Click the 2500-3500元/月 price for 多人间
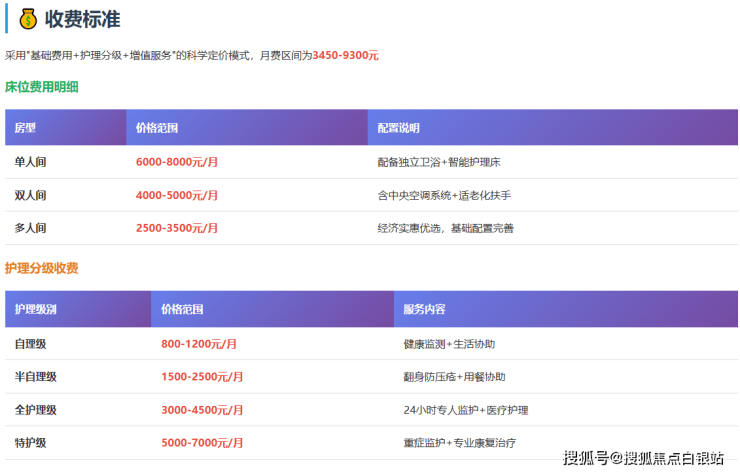The width and height of the screenshot is (740, 474). tap(177, 228)
